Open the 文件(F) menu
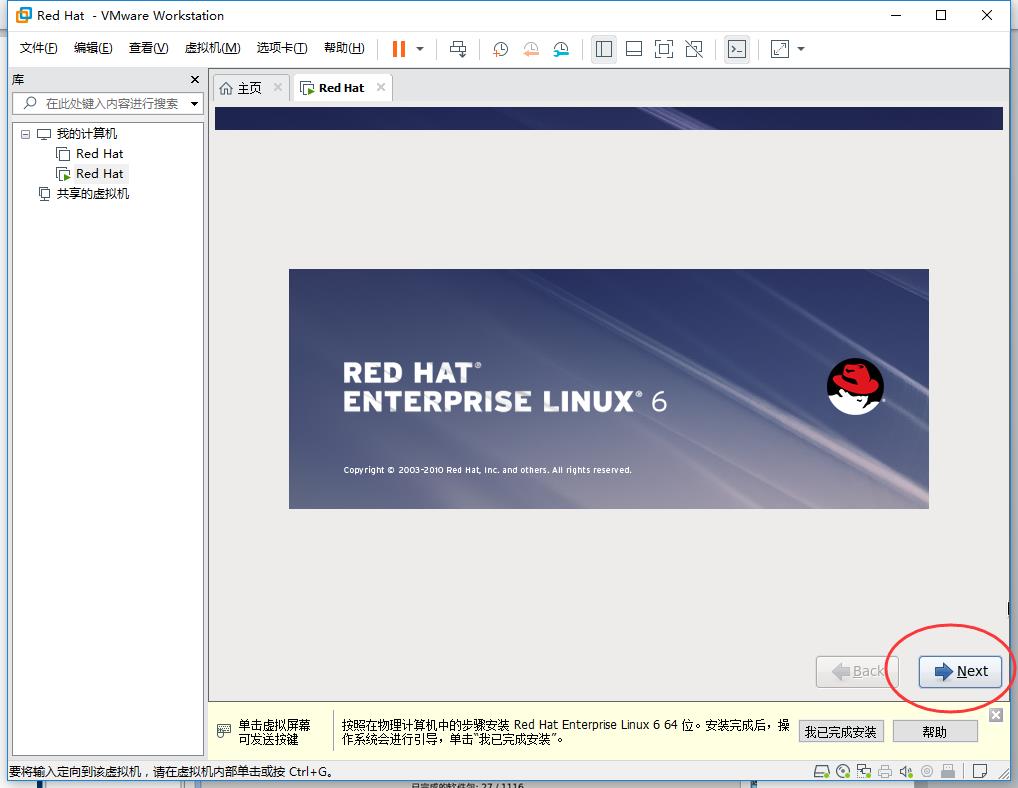This screenshot has height=788, width=1018. 38,47
